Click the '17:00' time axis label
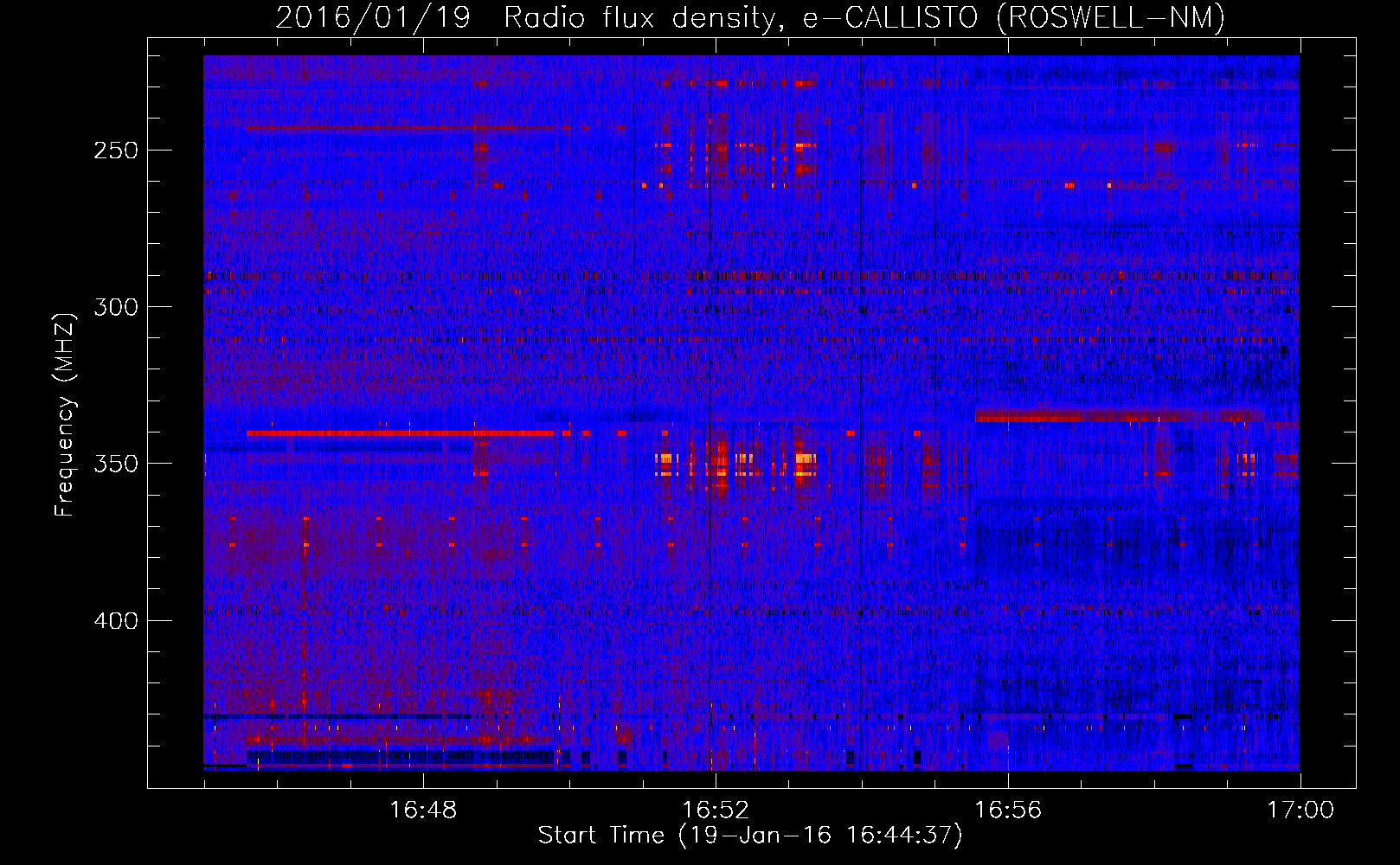1400x865 pixels. pos(1300,811)
